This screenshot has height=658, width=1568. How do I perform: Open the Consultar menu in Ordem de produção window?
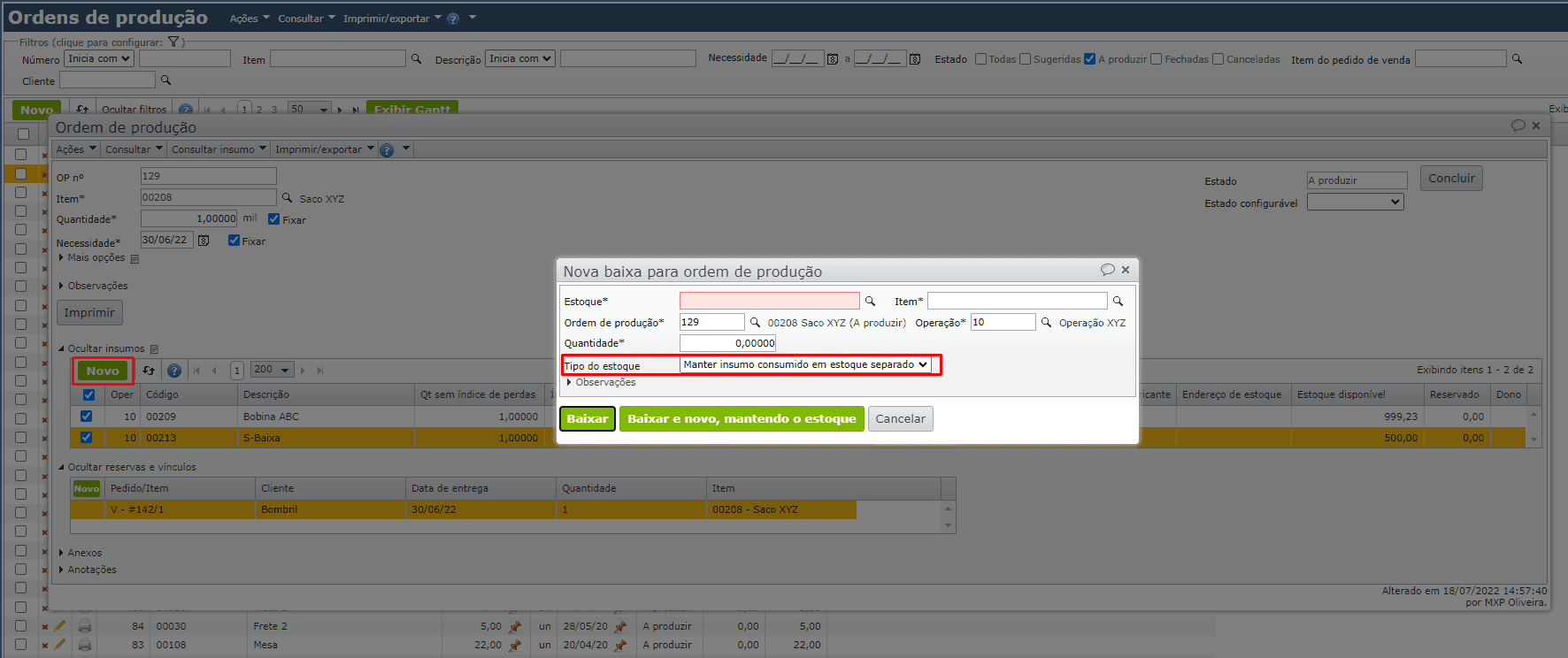134,149
